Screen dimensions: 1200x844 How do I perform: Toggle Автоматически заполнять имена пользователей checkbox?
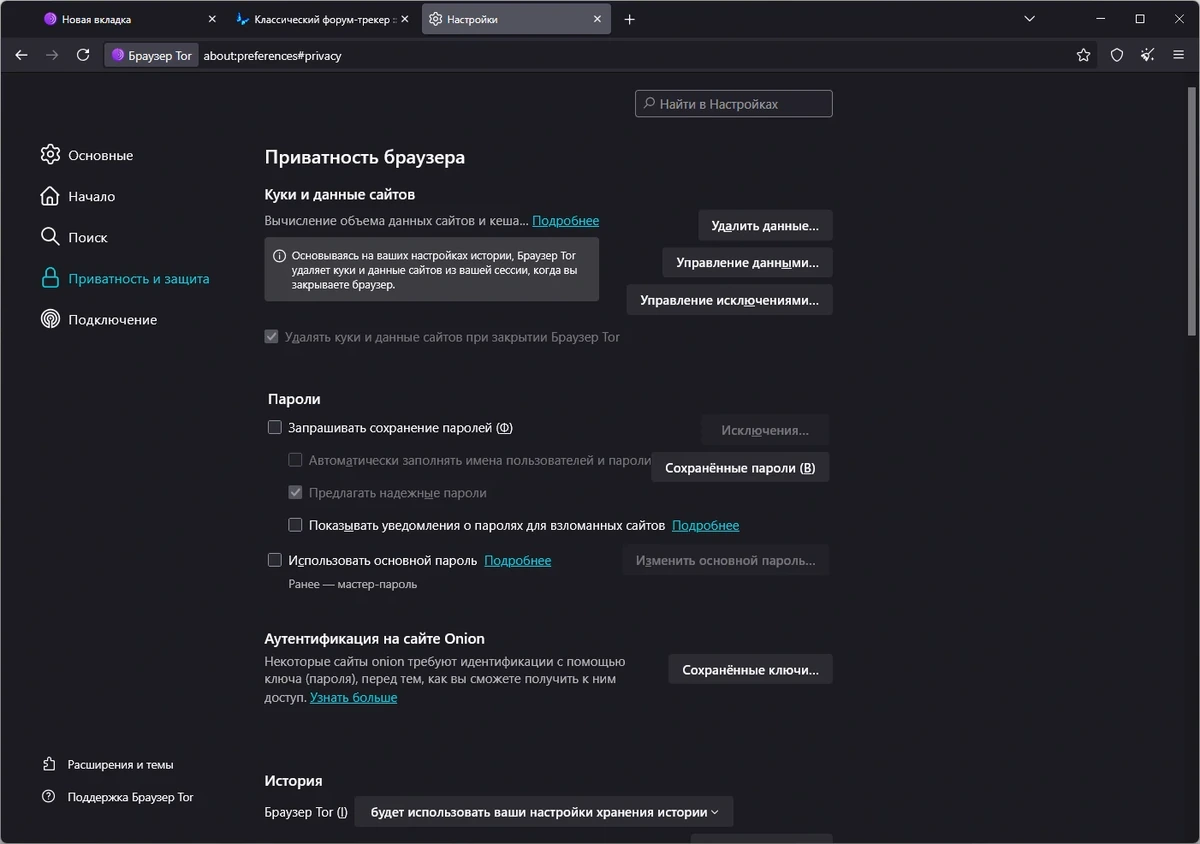click(x=295, y=460)
